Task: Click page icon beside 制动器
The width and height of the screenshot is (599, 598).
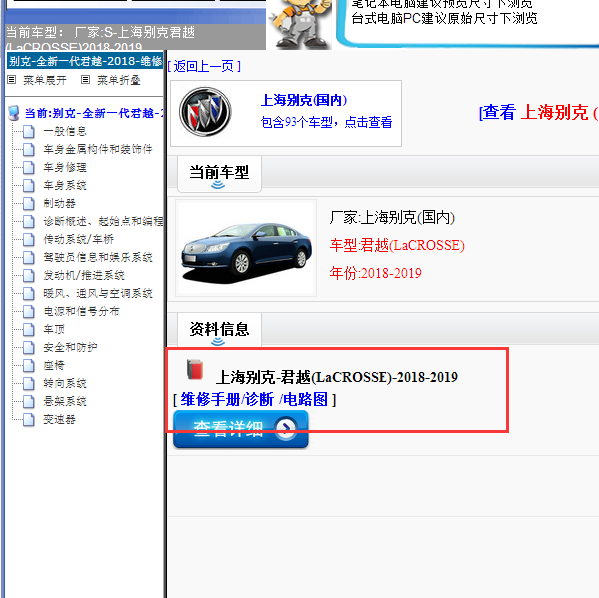Action: (x=29, y=203)
